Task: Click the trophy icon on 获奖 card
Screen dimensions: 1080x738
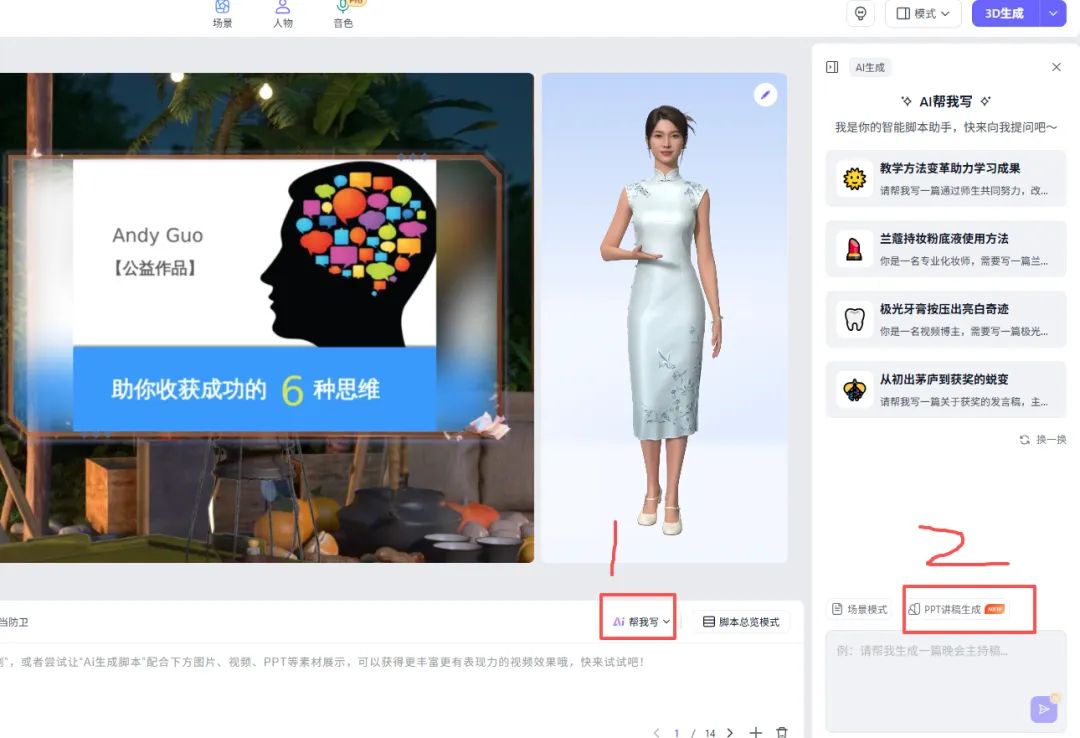Action: point(854,390)
